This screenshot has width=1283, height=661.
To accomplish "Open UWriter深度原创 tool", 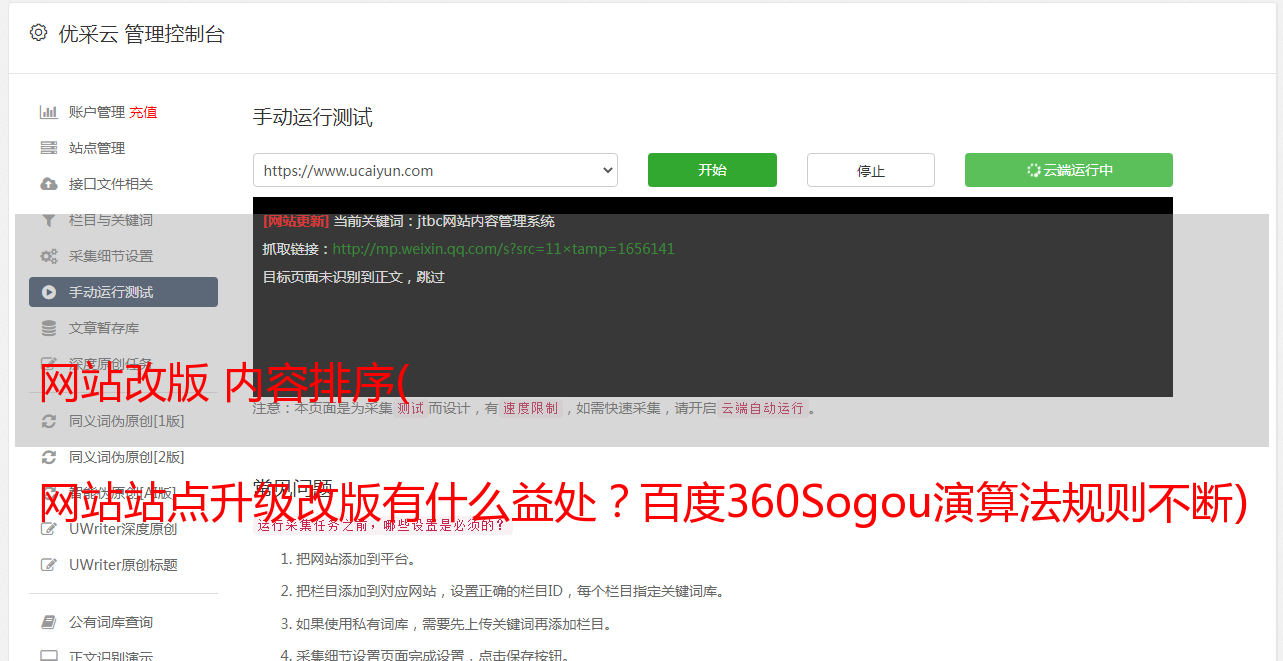I will [123, 529].
